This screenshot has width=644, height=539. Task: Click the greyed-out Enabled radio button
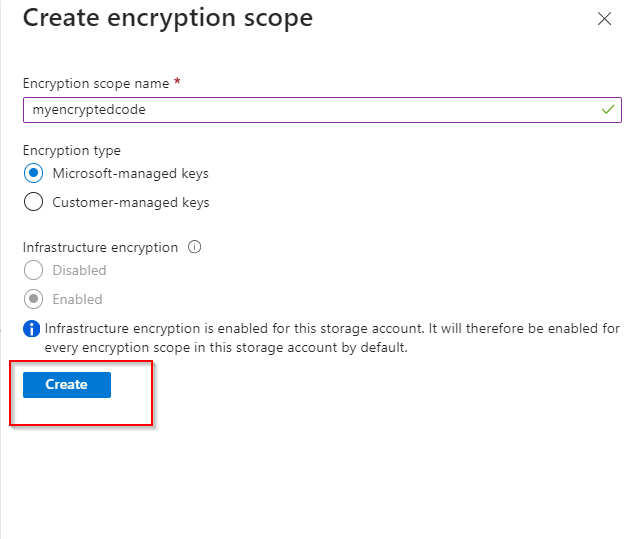pos(33,299)
